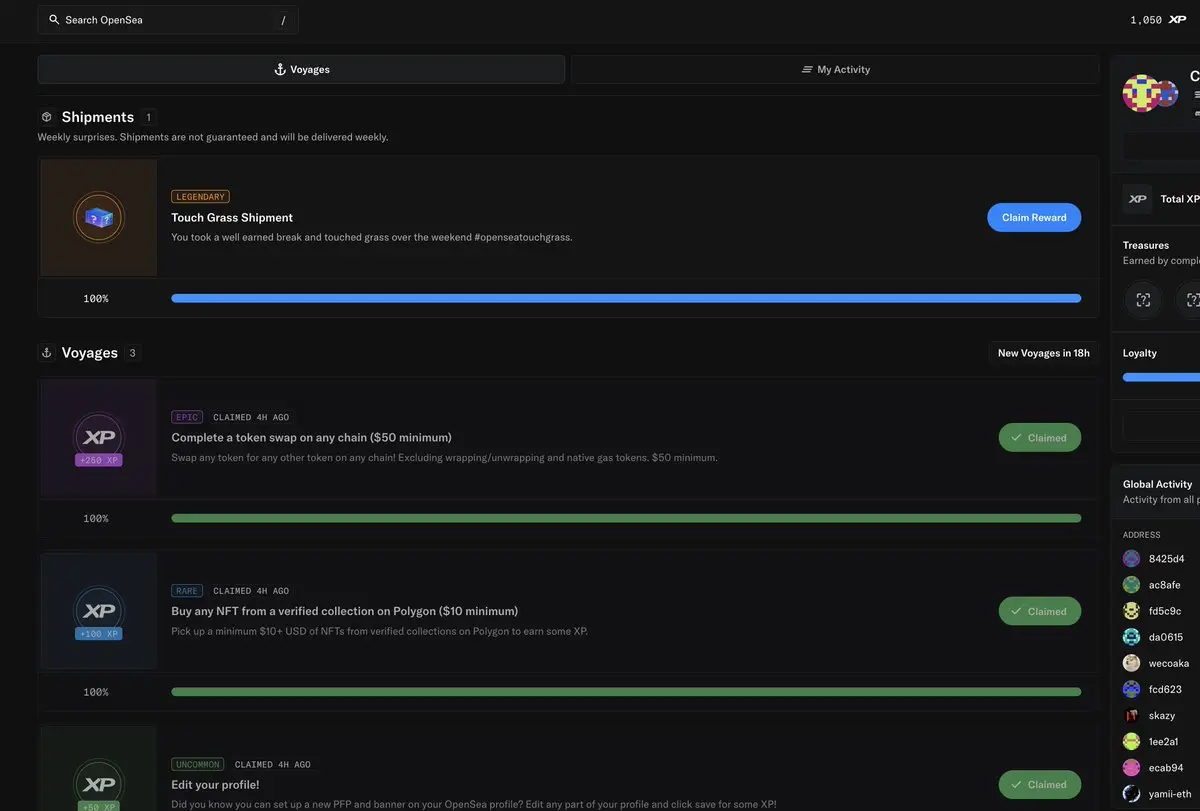The image size is (1200, 811).
Task: Focus the Search OpenSea field
Action: coord(168,20)
